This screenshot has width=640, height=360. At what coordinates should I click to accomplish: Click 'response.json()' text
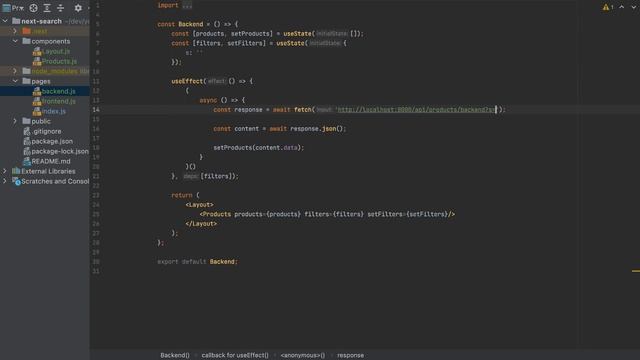[x=317, y=129]
